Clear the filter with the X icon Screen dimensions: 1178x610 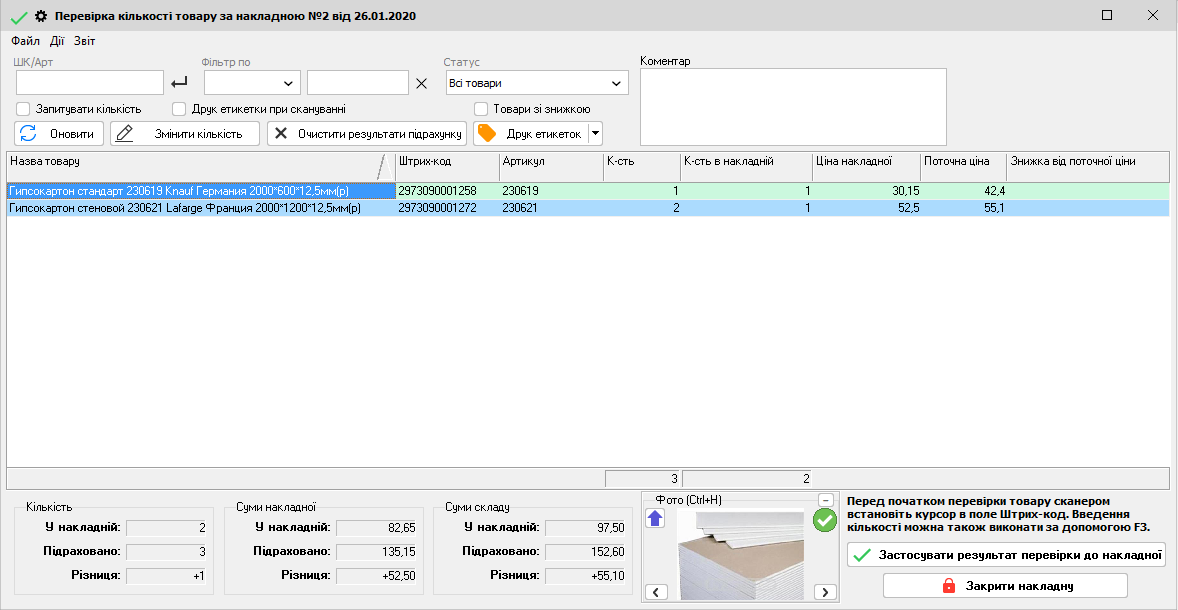click(421, 83)
